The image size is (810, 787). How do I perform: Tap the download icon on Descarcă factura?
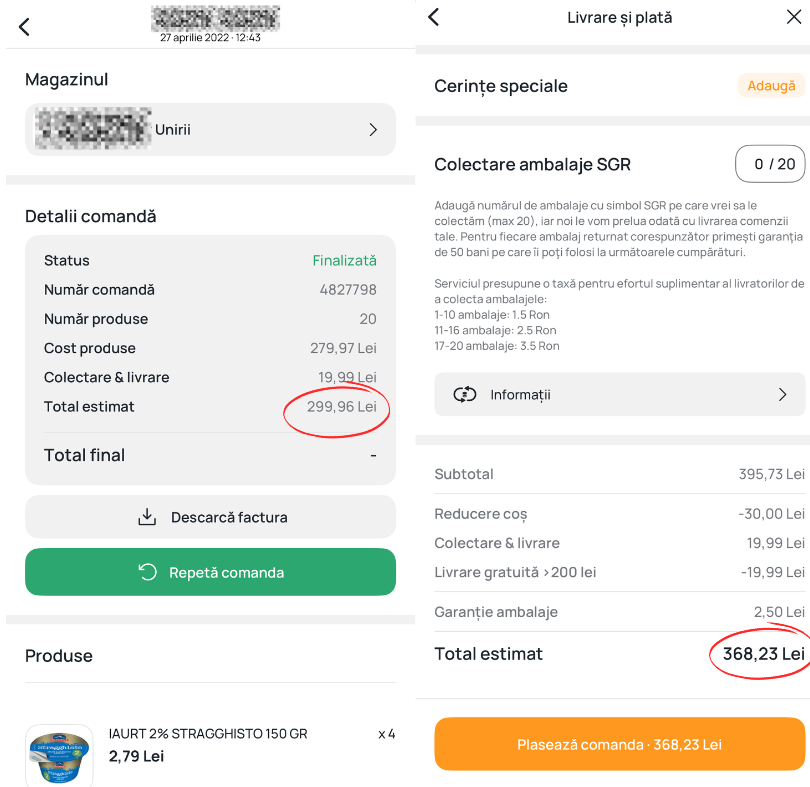[147, 517]
